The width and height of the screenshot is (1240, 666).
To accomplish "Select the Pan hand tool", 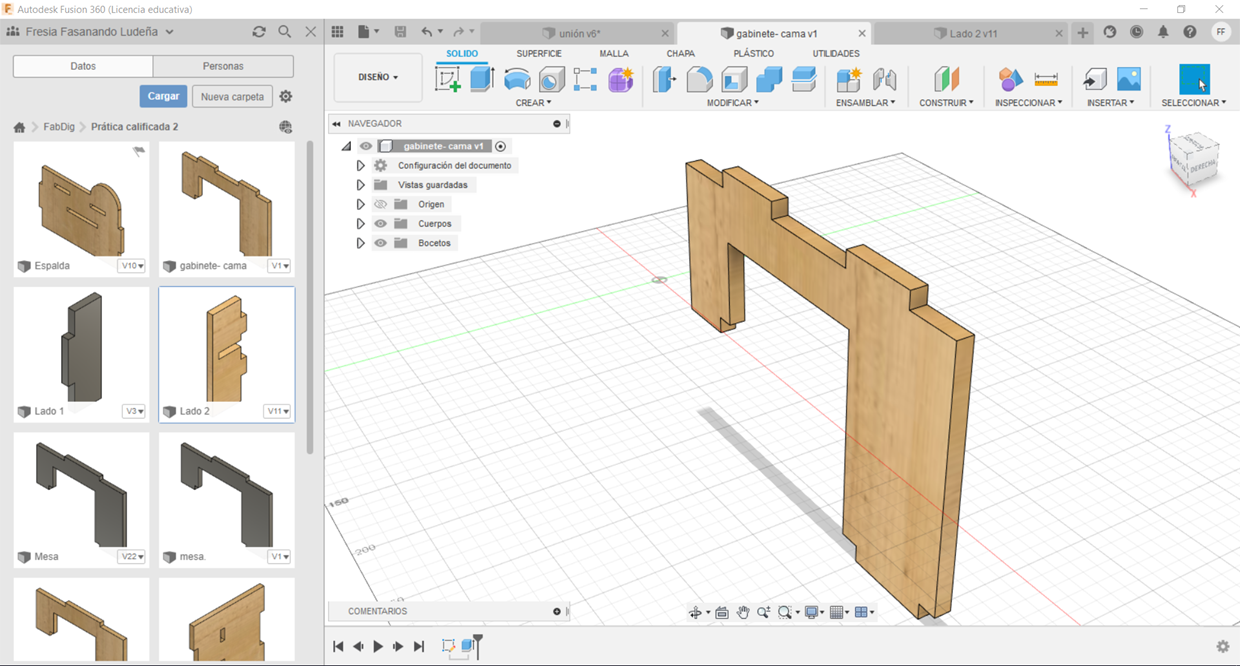I will pos(743,612).
